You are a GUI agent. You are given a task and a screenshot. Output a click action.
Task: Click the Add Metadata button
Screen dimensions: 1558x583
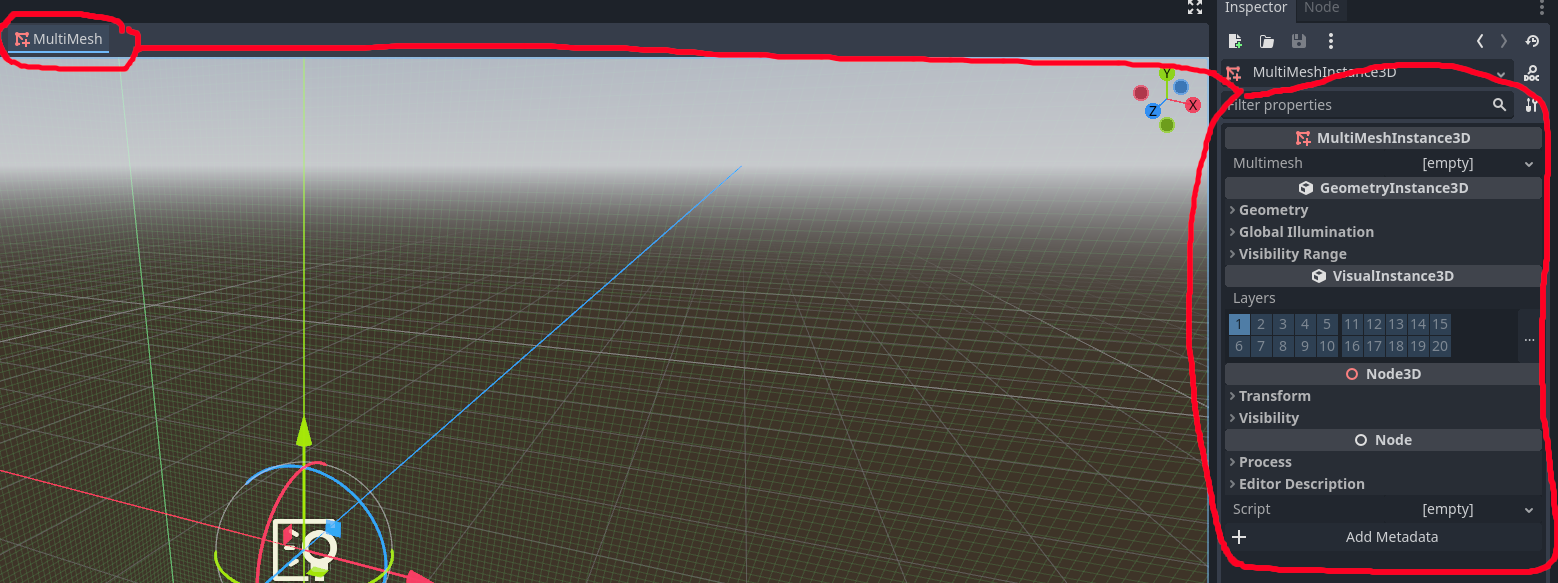(x=1383, y=537)
